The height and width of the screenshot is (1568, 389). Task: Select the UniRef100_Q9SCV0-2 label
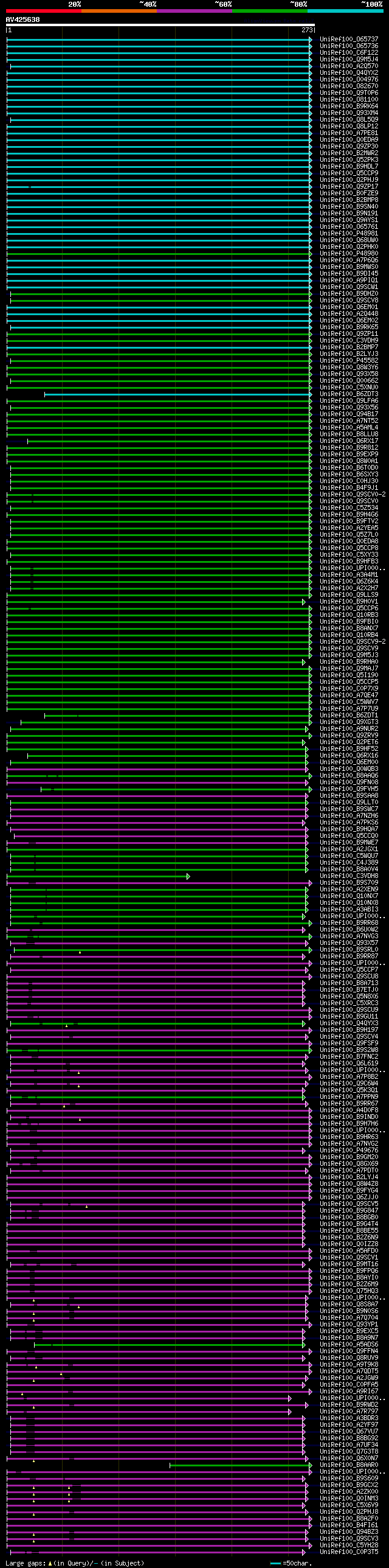point(353,495)
